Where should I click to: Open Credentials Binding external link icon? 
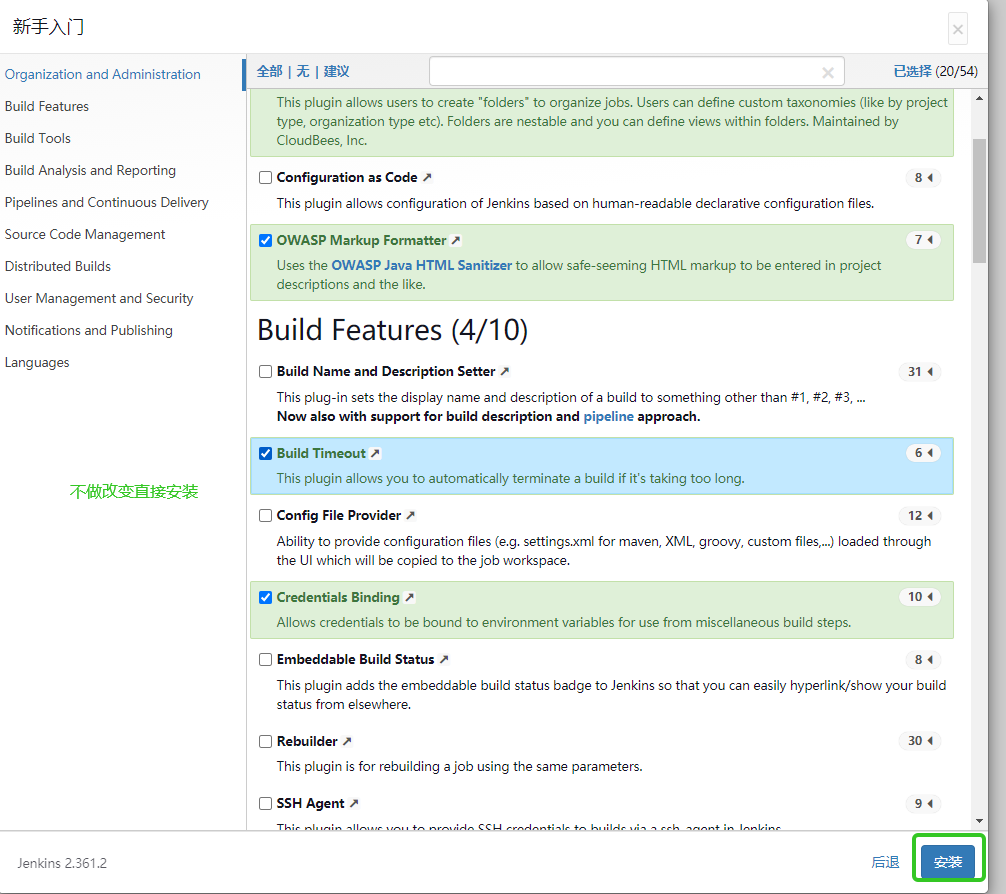(x=409, y=598)
